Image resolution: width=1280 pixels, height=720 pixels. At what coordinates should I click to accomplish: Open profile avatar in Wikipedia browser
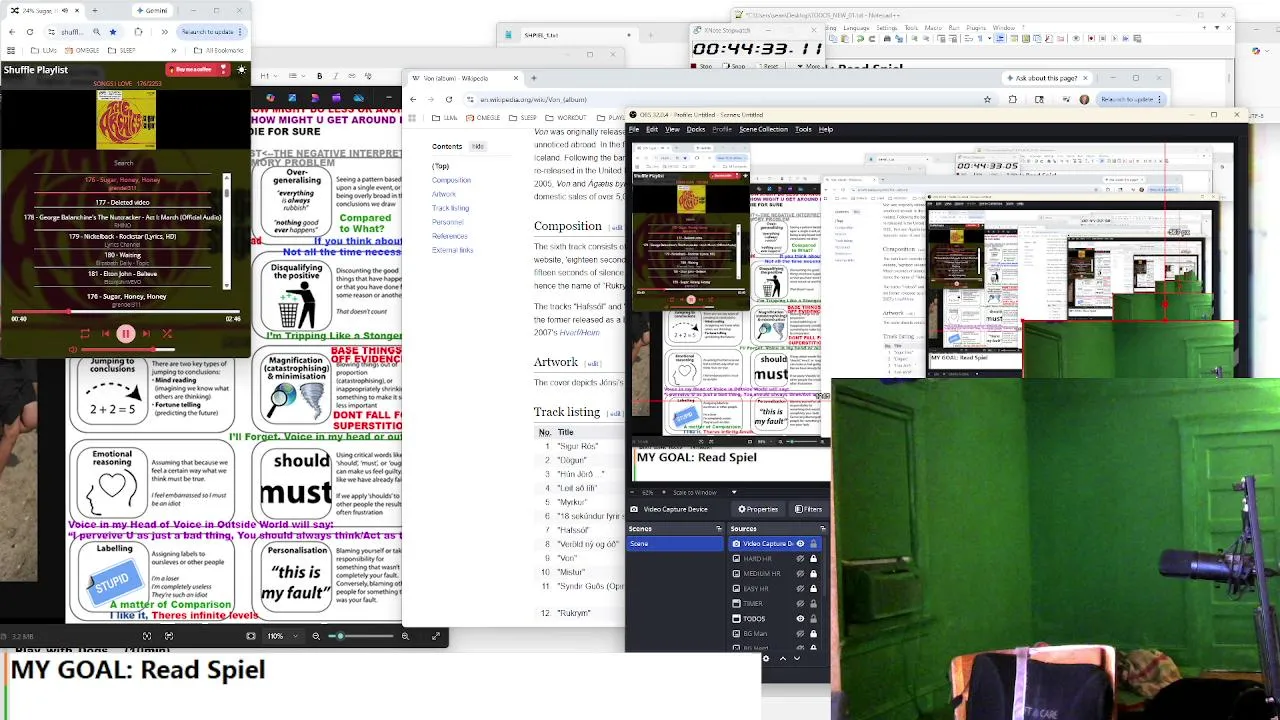(x=1085, y=99)
